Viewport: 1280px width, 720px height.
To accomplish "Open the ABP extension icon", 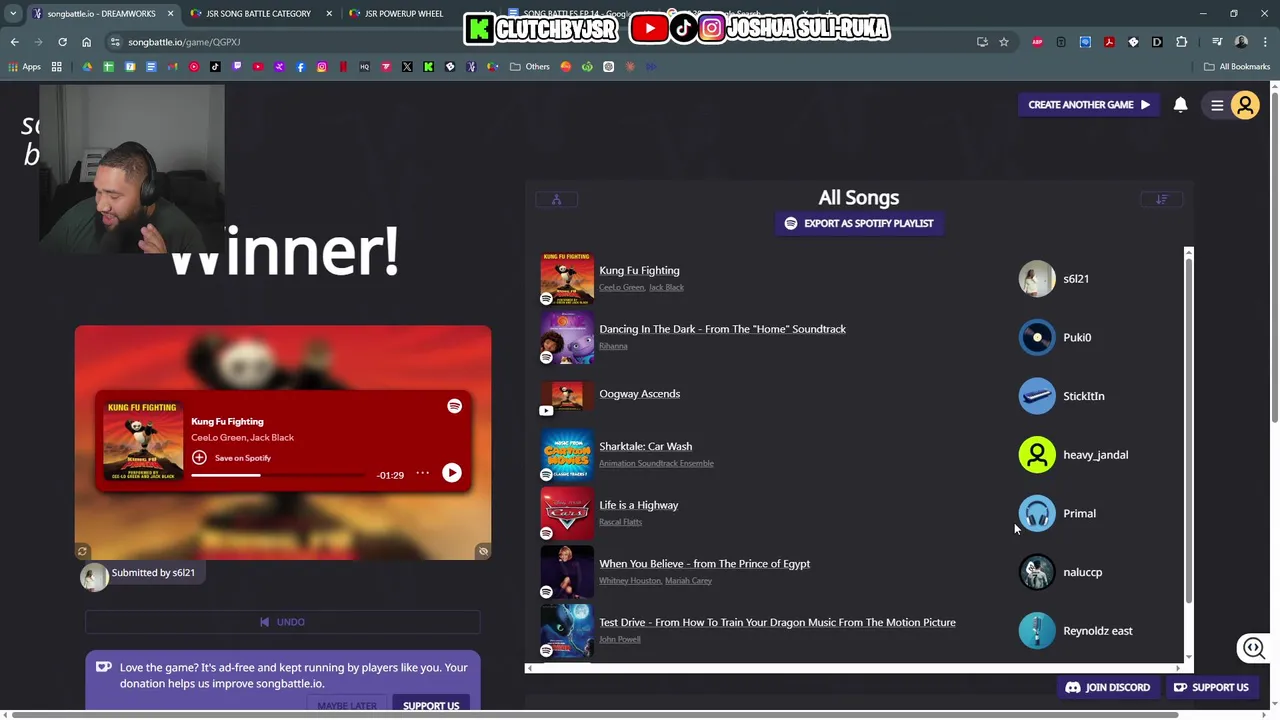I will click(1037, 42).
